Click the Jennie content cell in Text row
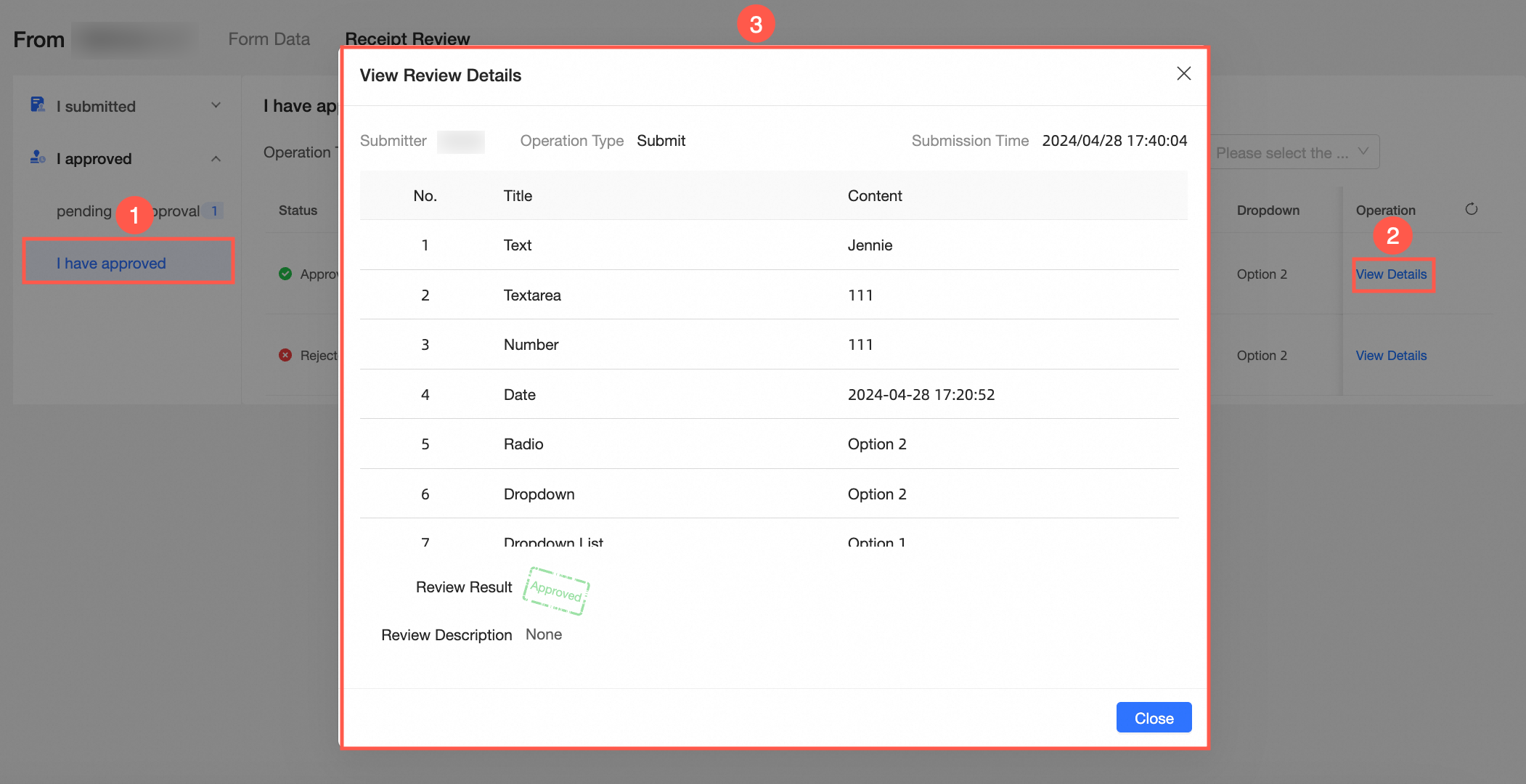The image size is (1526, 784). 870,245
